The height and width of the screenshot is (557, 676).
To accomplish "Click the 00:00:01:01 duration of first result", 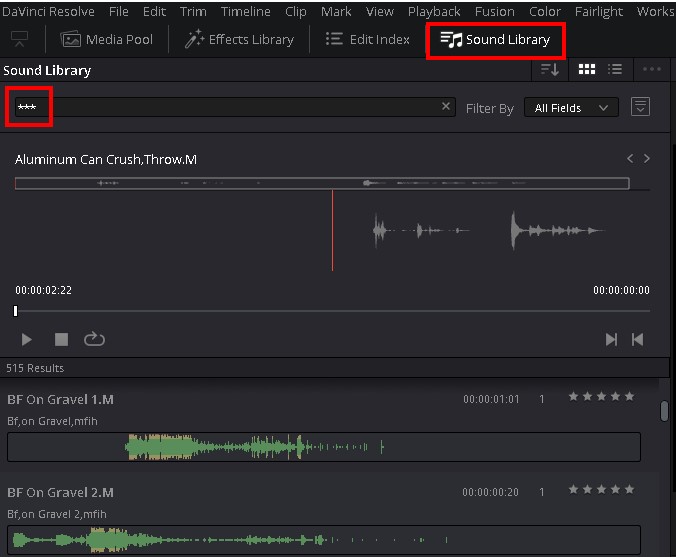I will [x=491, y=399].
